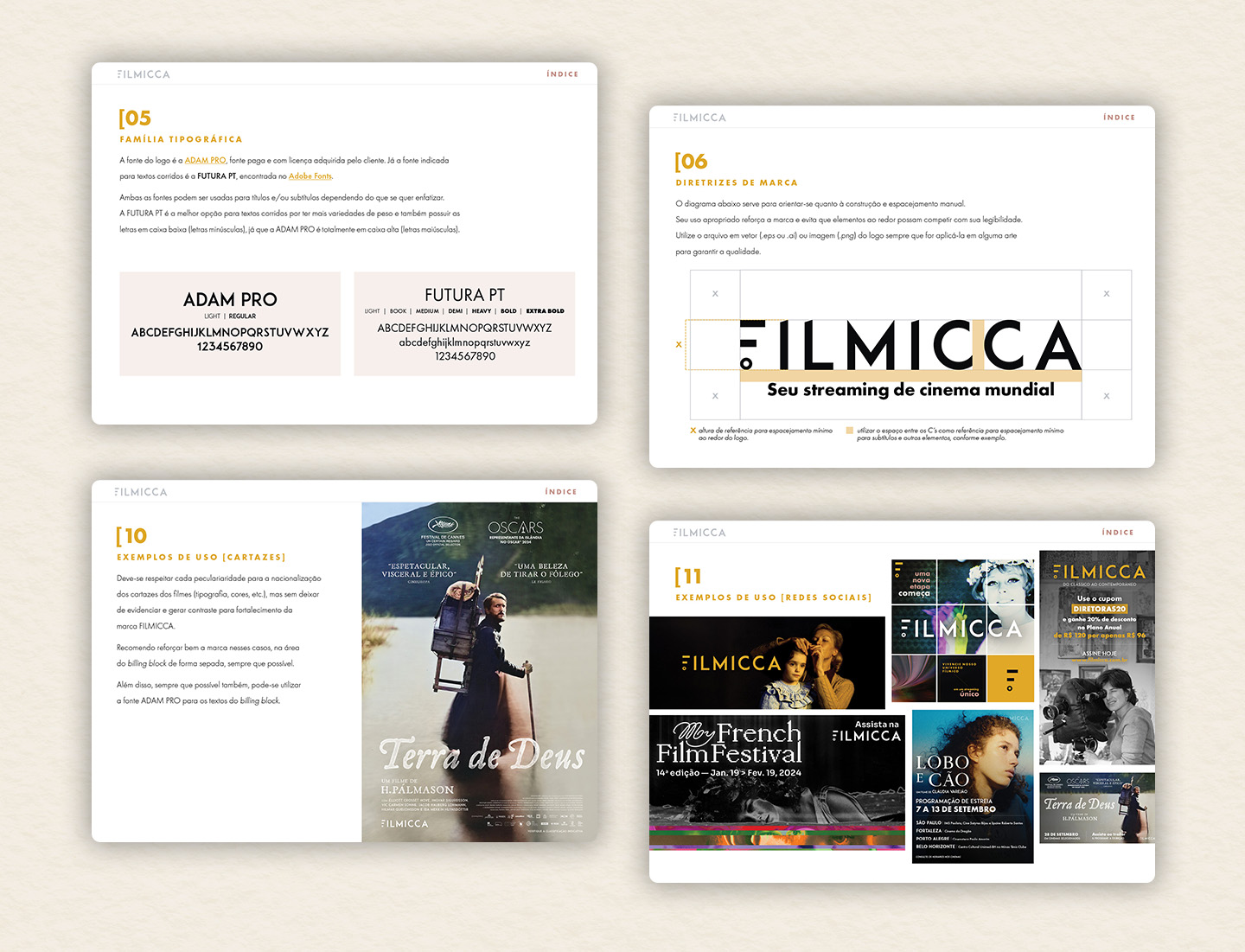This screenshot has width=1245, height=952.
Task: Click the 'EXEMPLOS DE USO [CARTAZES]' heading
Action: pyautogui.click(x=201, y=558)
